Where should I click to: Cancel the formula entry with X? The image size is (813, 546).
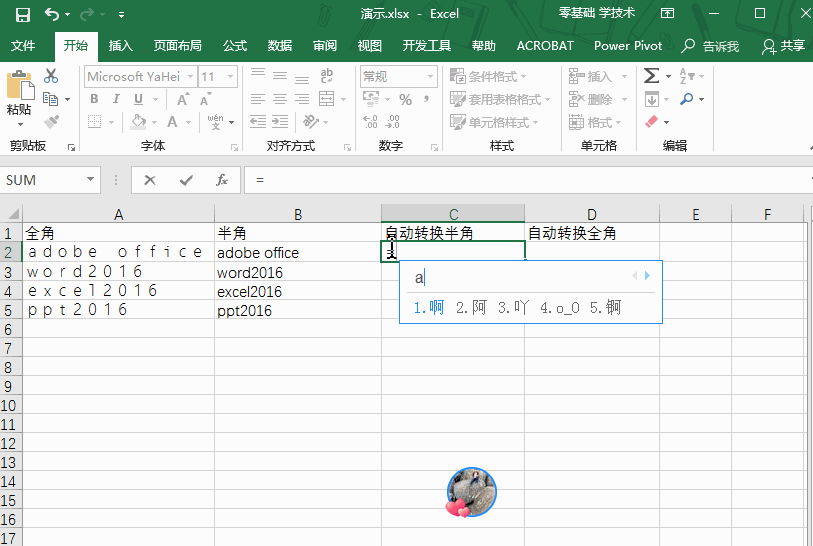click(x=150, y=180)
